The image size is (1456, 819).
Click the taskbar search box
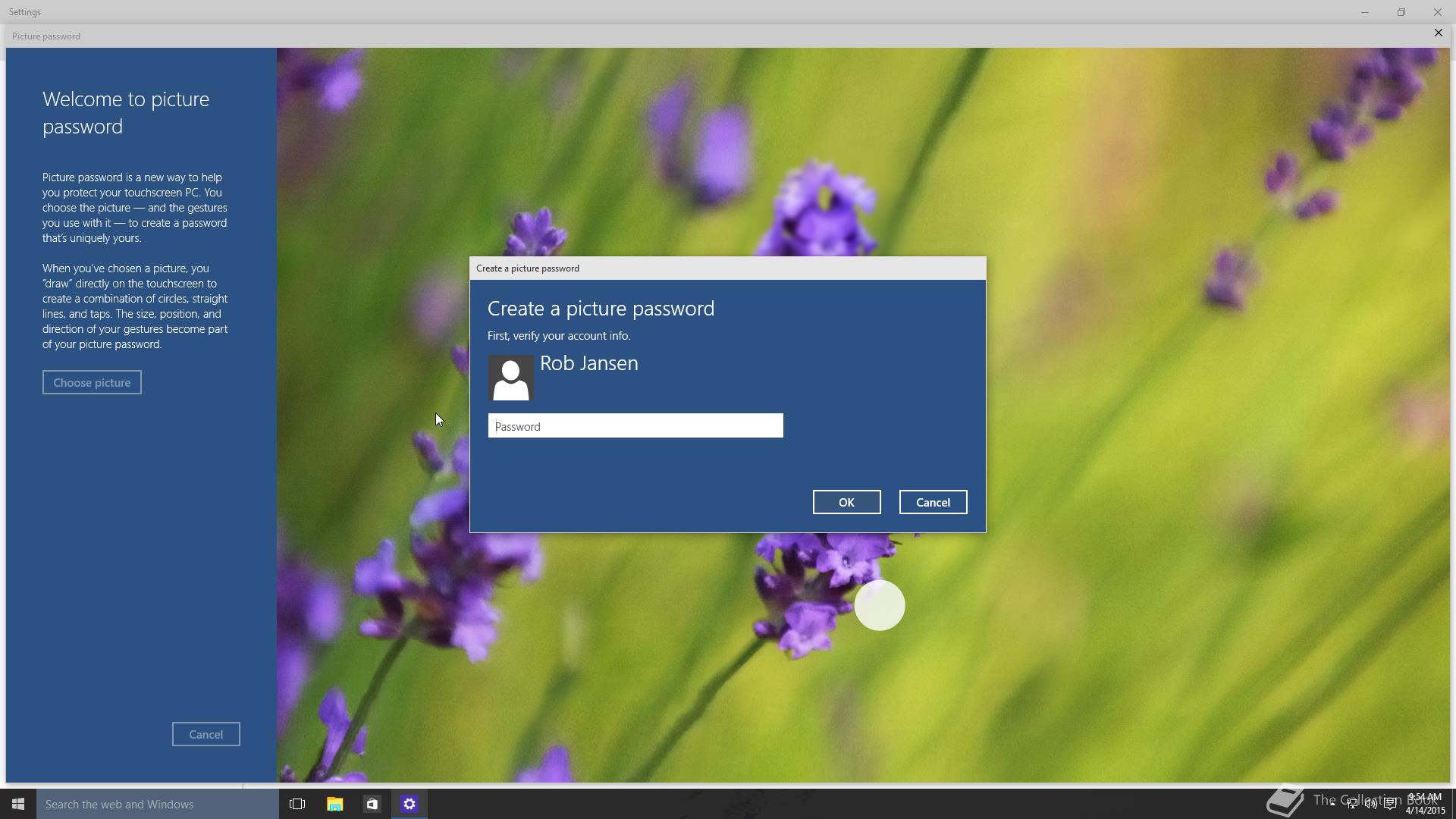click(x=158, y=804)
